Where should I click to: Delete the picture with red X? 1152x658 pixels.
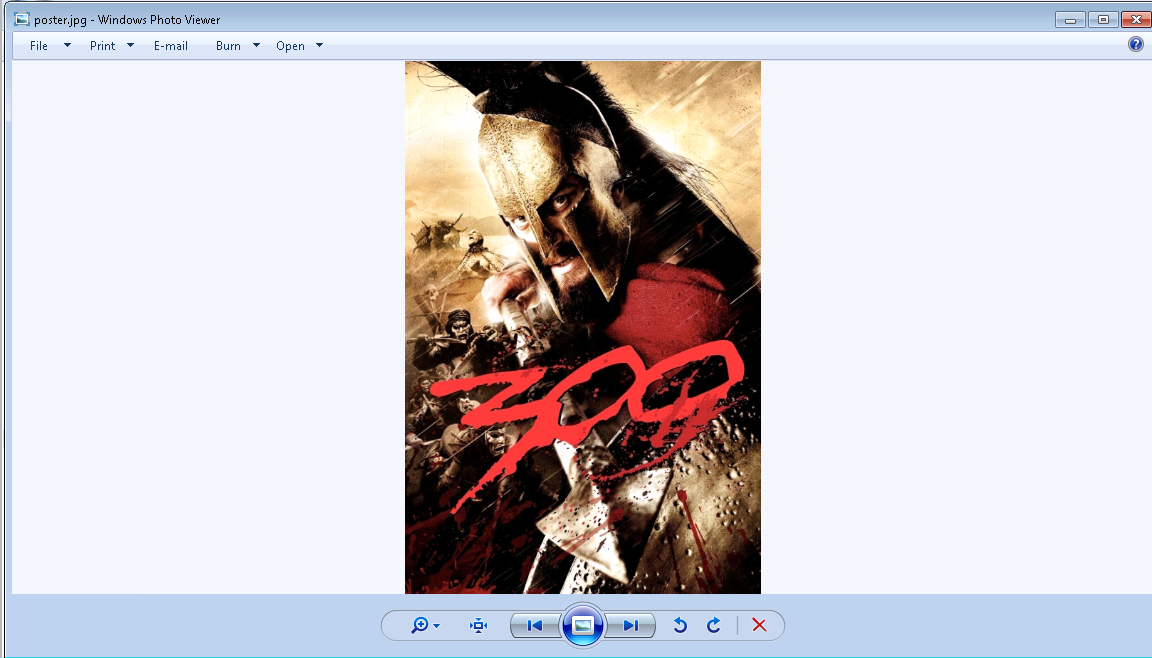pyautogui.click(x=760, y=625)
